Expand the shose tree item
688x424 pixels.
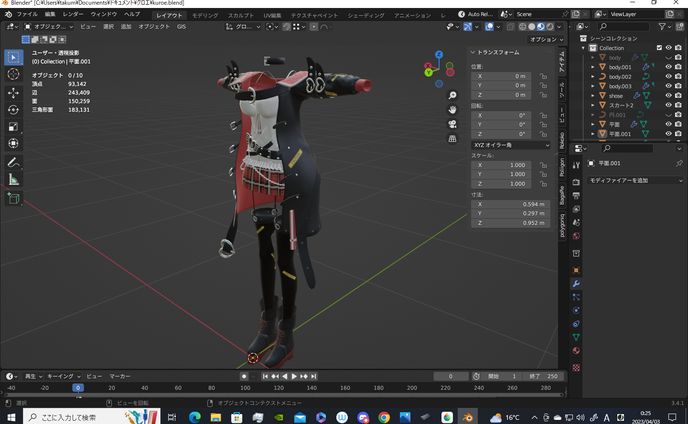(593, 96)
